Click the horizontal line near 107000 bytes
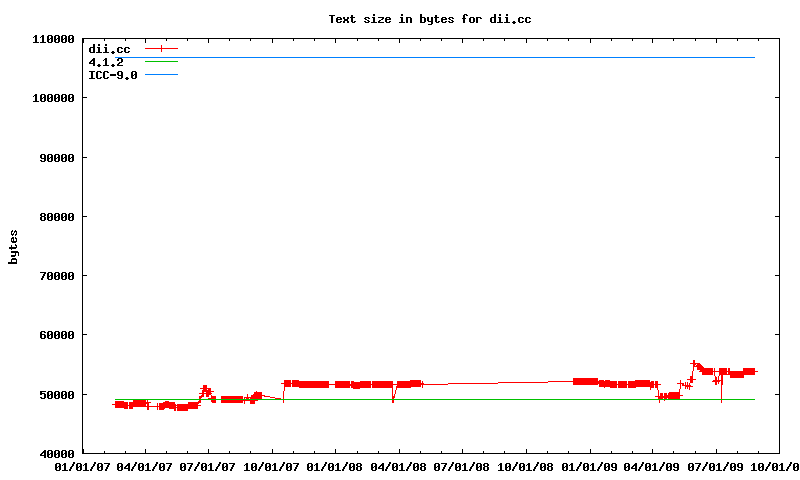This screenshot has height=480, width=800. coord(450,57)
